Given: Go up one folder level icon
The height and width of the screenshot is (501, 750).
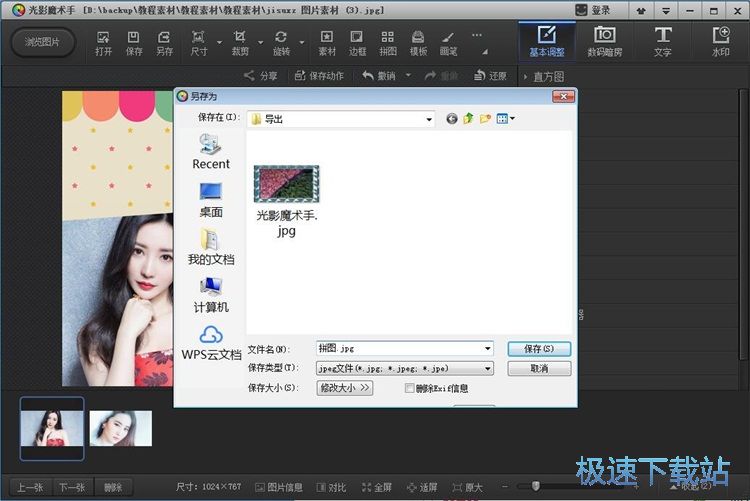Looking at the screenshot, I should (468, 119).
